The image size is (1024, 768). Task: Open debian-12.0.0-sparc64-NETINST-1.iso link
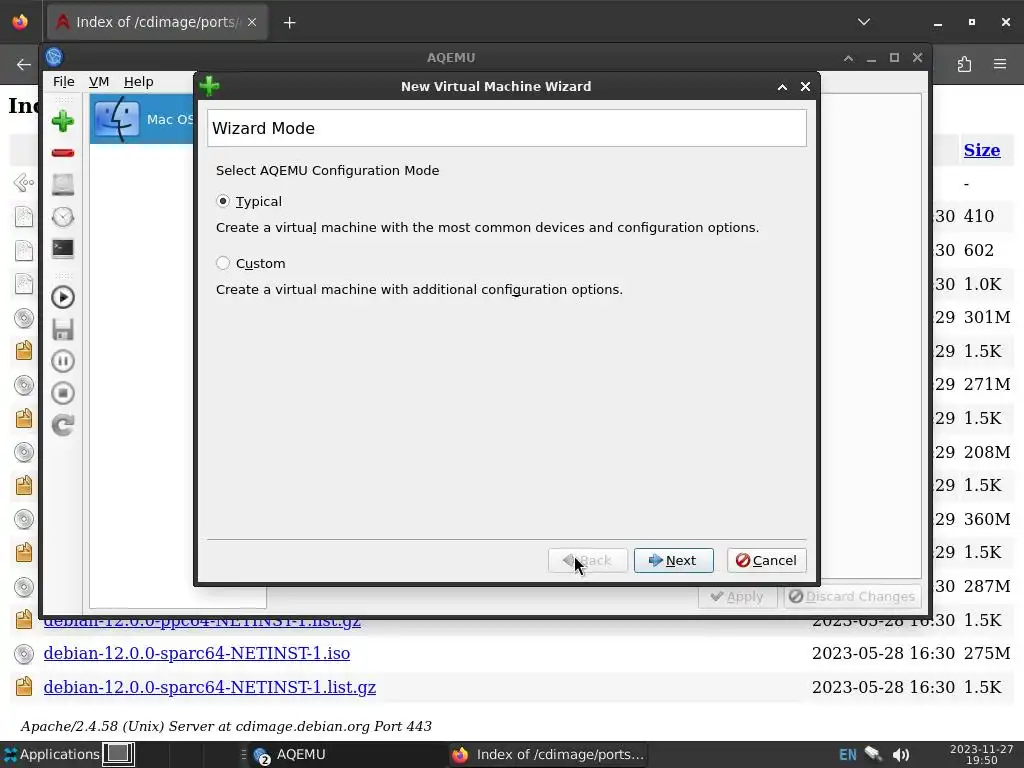click(197, 653)
